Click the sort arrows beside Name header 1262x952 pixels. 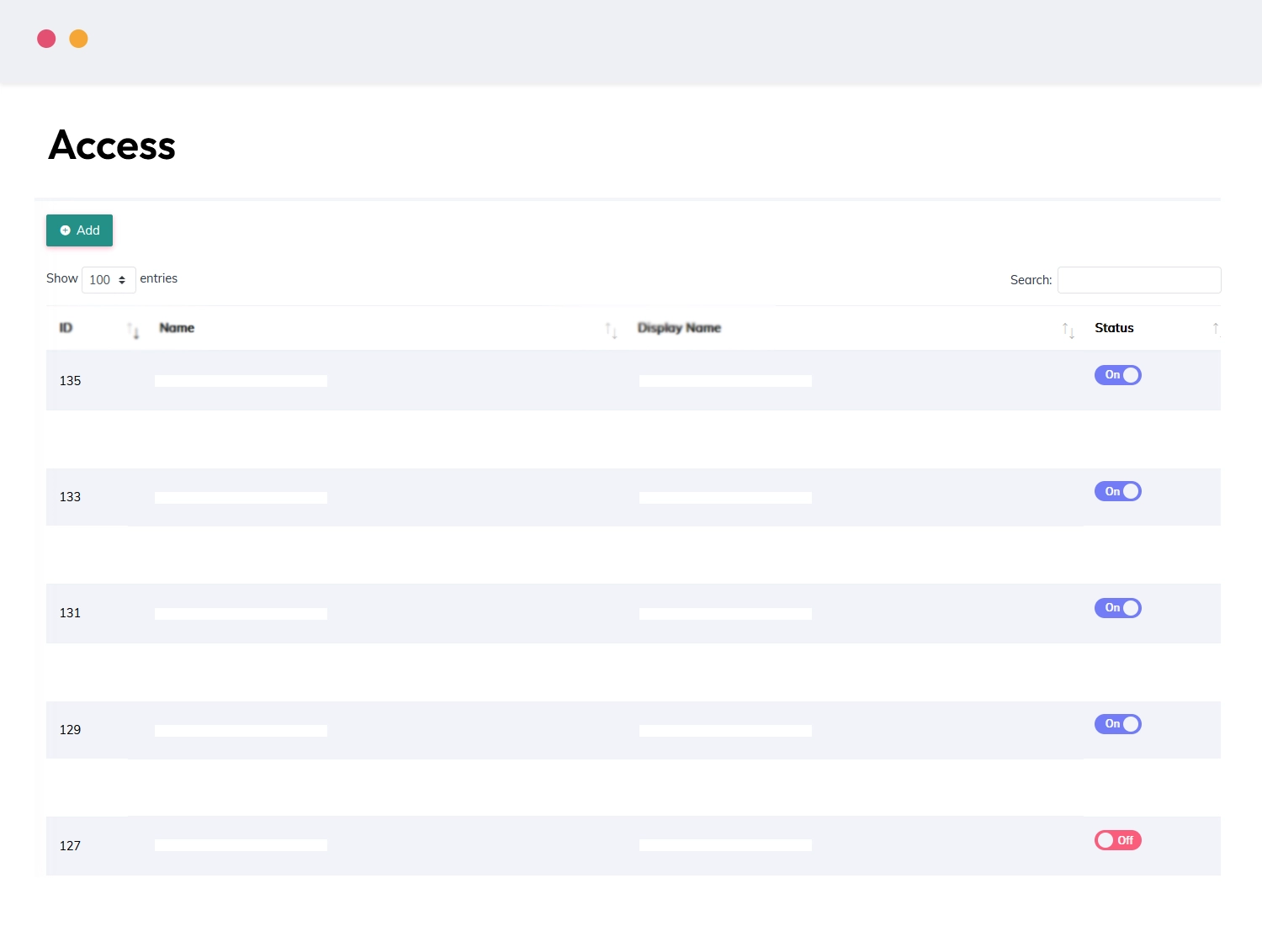click(611, 331)
